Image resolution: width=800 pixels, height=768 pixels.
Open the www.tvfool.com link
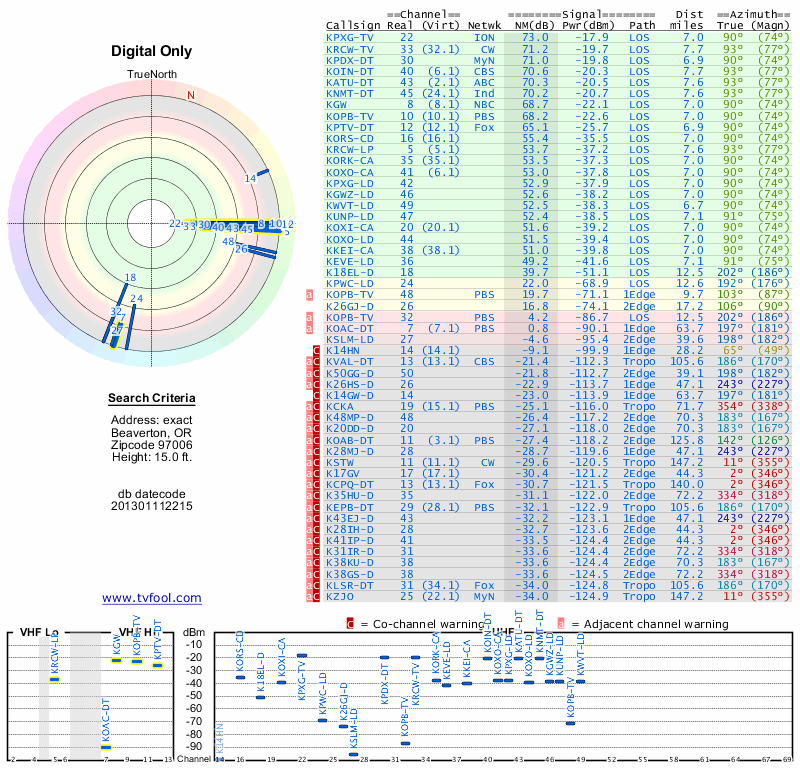[152, 598]
